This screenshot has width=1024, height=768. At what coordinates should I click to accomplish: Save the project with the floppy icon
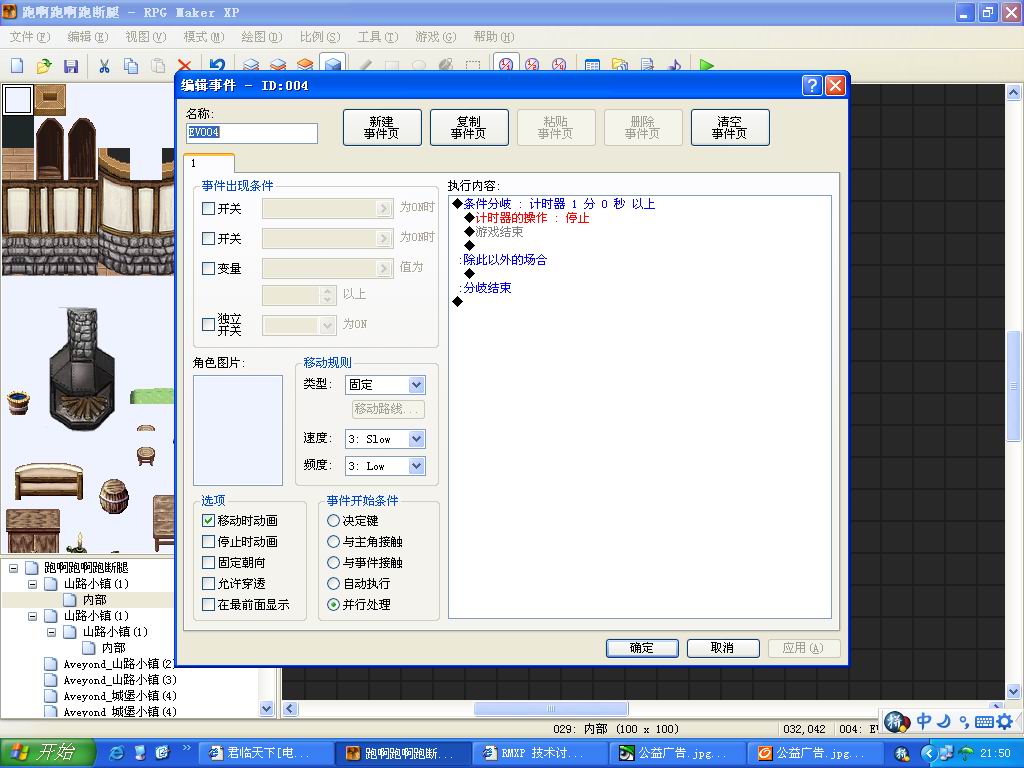pos(71,65)
